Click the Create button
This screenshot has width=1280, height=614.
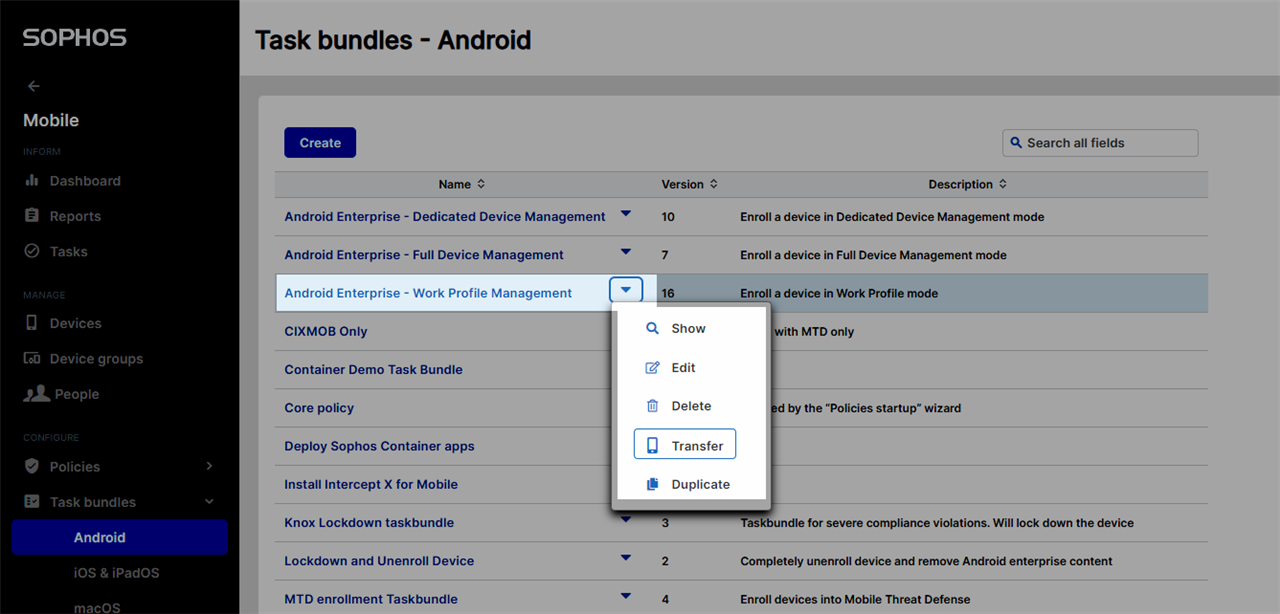tap(320, 143)
